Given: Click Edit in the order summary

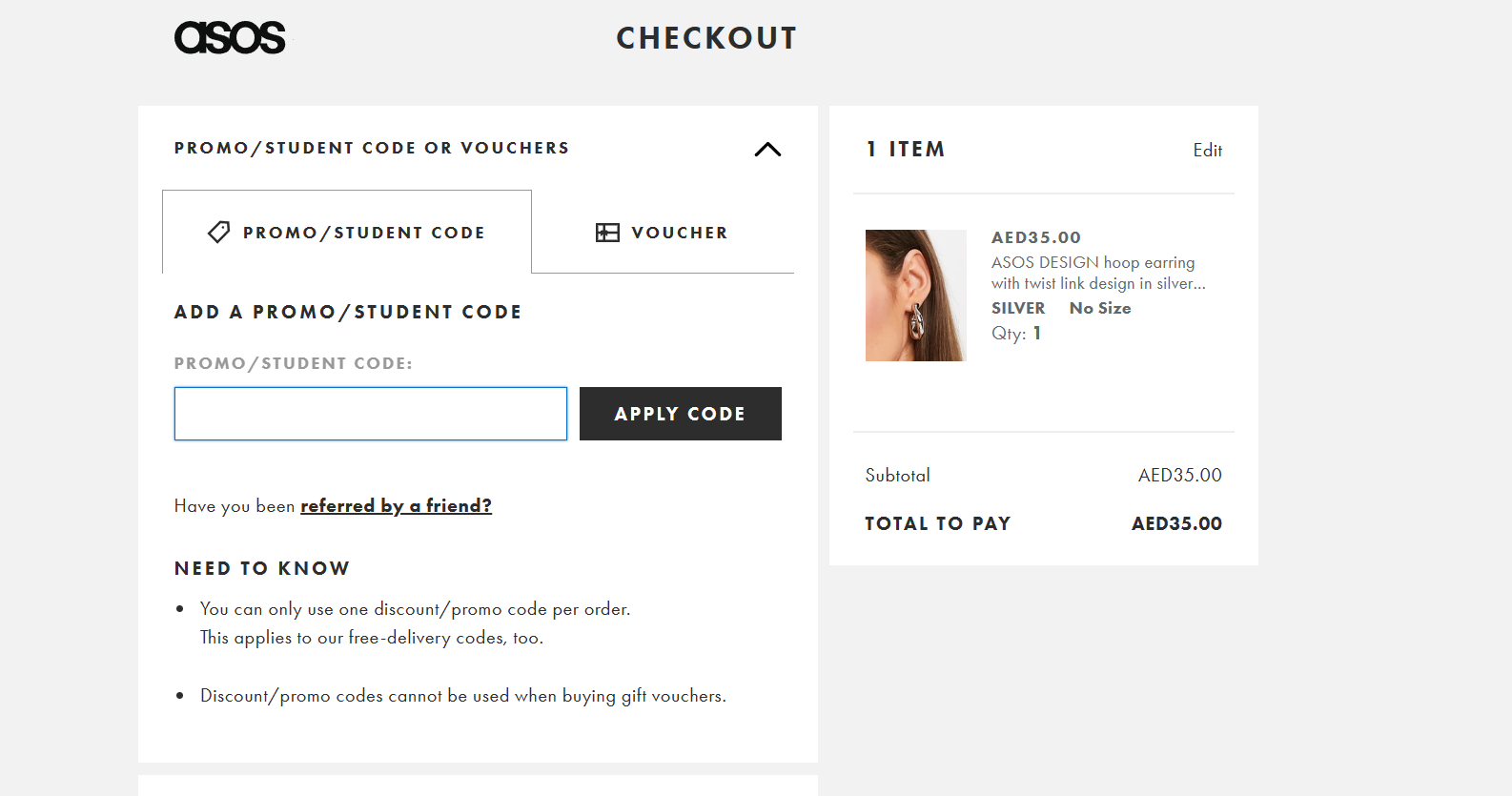Looking at the screenshot, I should click(x=1207, y=151).
